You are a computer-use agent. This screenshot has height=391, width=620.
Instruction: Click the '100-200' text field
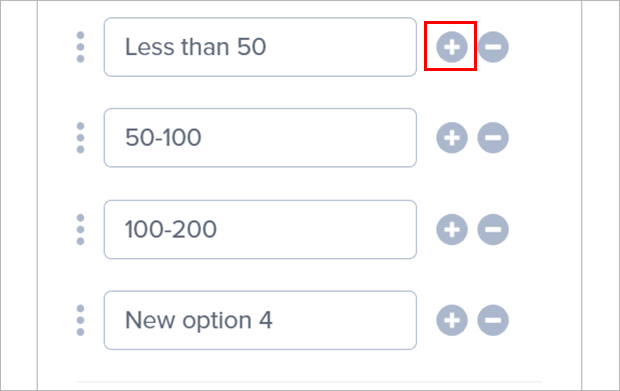260,229
